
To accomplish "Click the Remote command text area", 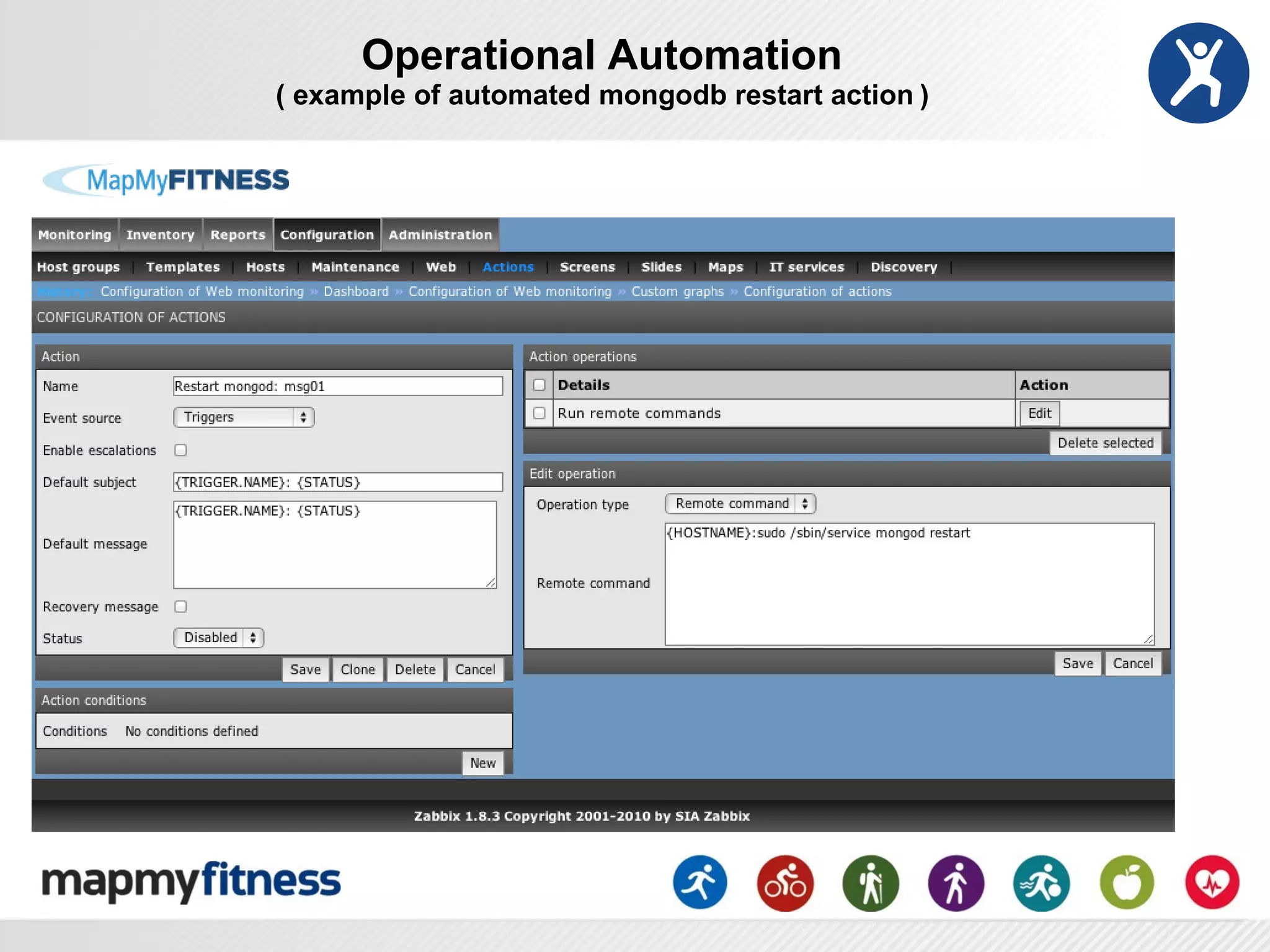I will click(x=910, y=584).
